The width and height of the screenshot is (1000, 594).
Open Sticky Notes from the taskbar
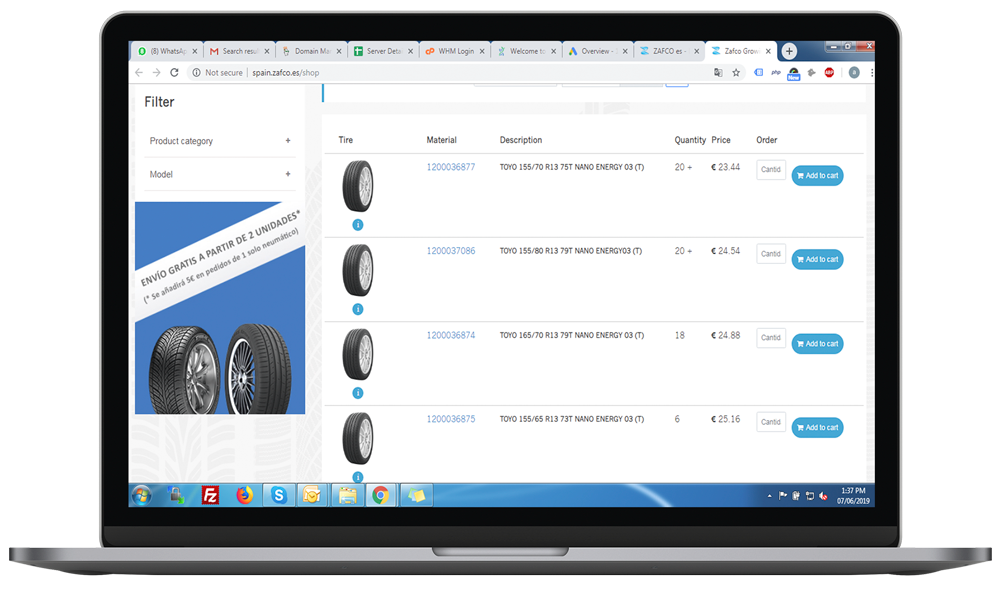[416, 495]
